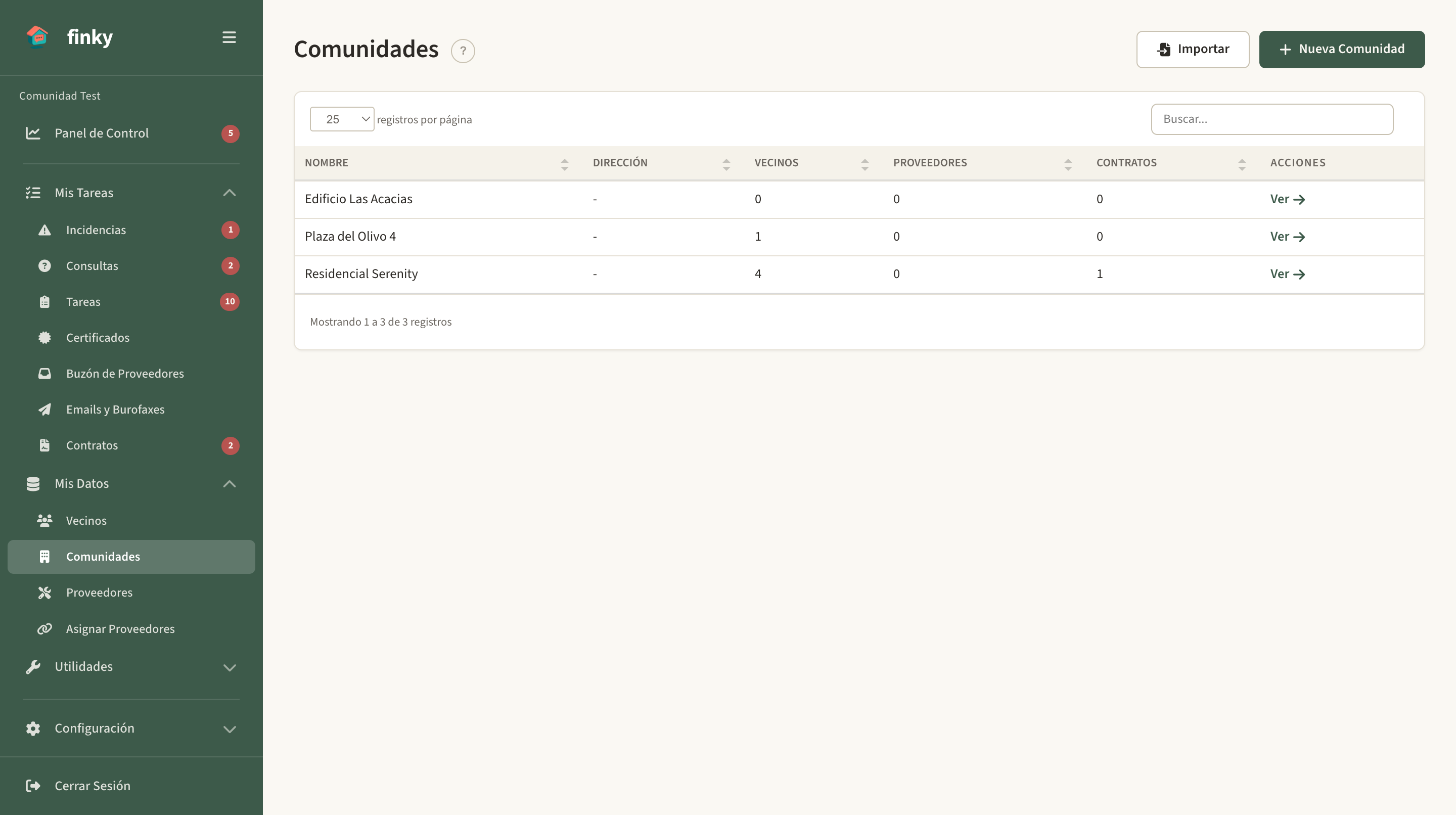1456x815 pixels.
Task: Open Certificados menu entry
Action: 131,337
